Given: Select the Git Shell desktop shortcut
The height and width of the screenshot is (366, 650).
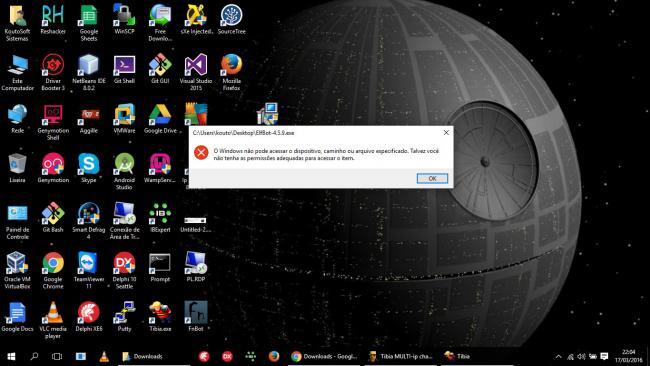Looking at the screenshot, I should pyautogui.click(x=124, y=69).
